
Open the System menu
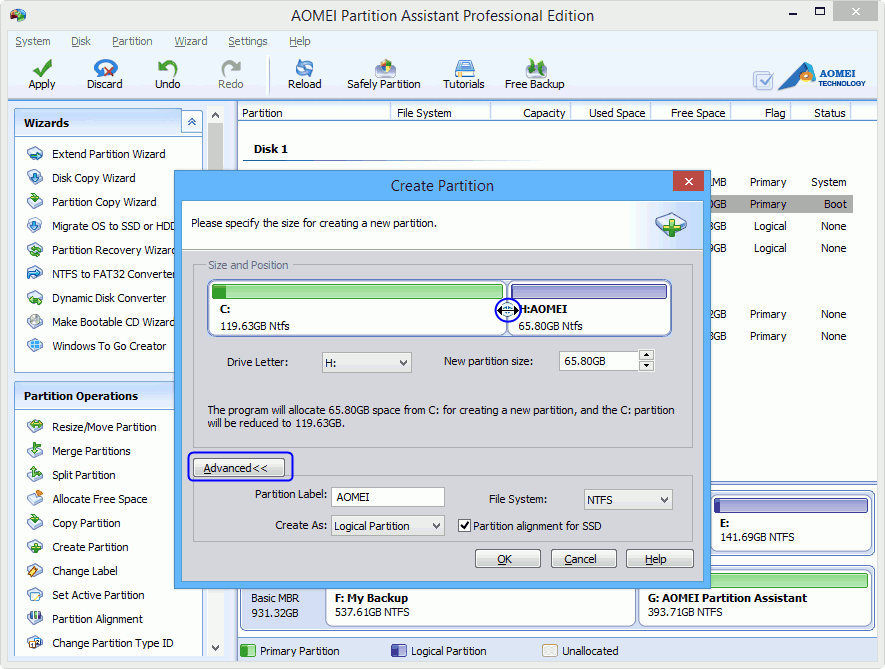[33, 41]
